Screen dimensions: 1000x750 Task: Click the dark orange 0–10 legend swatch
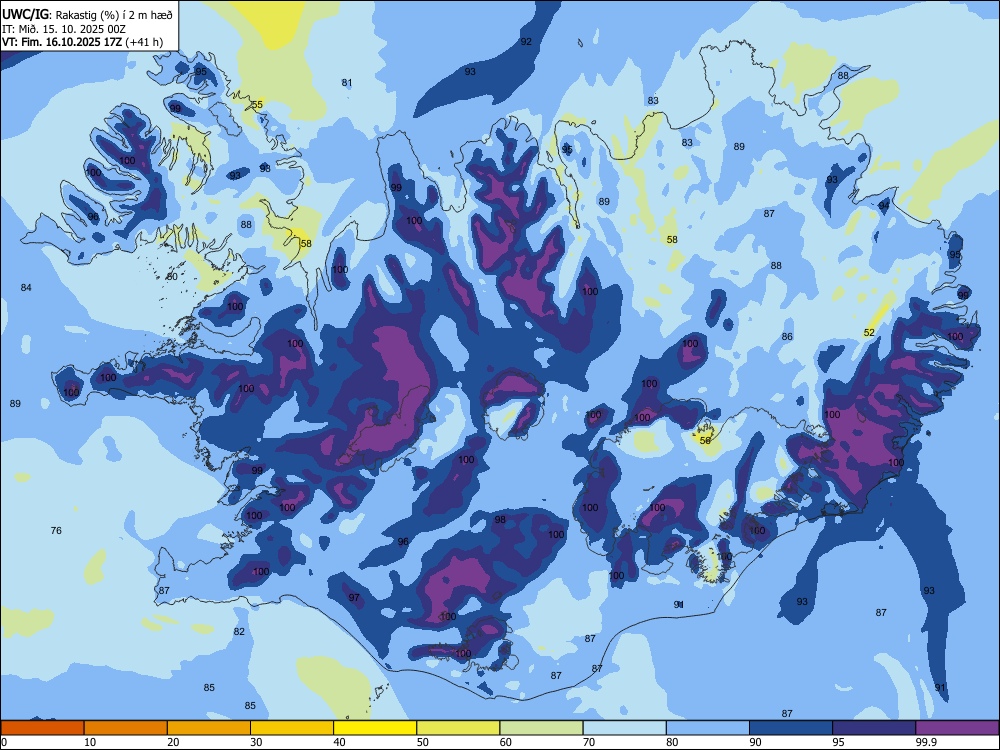42,728
